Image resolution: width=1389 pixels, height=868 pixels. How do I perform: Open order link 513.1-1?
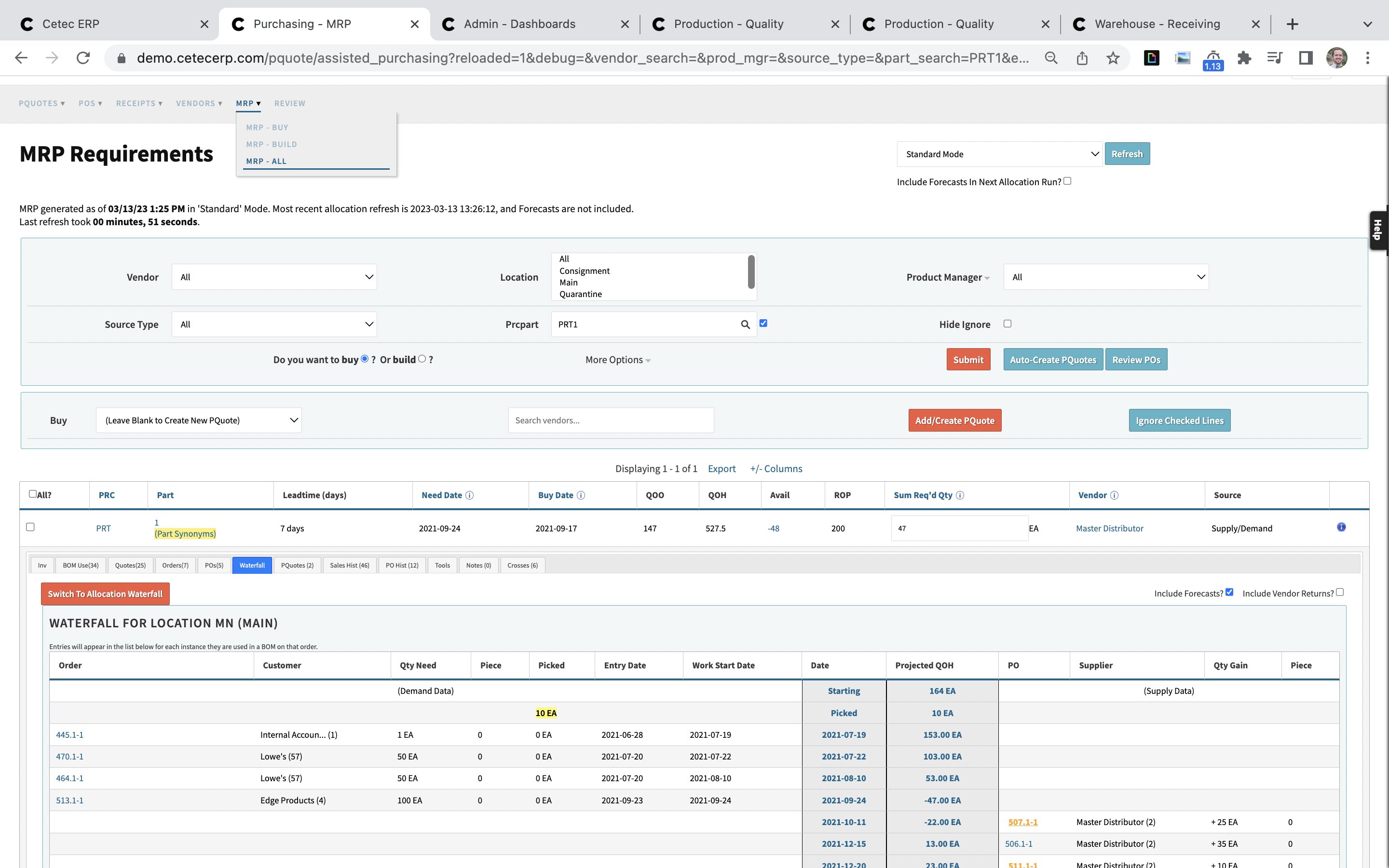point(69,800)
